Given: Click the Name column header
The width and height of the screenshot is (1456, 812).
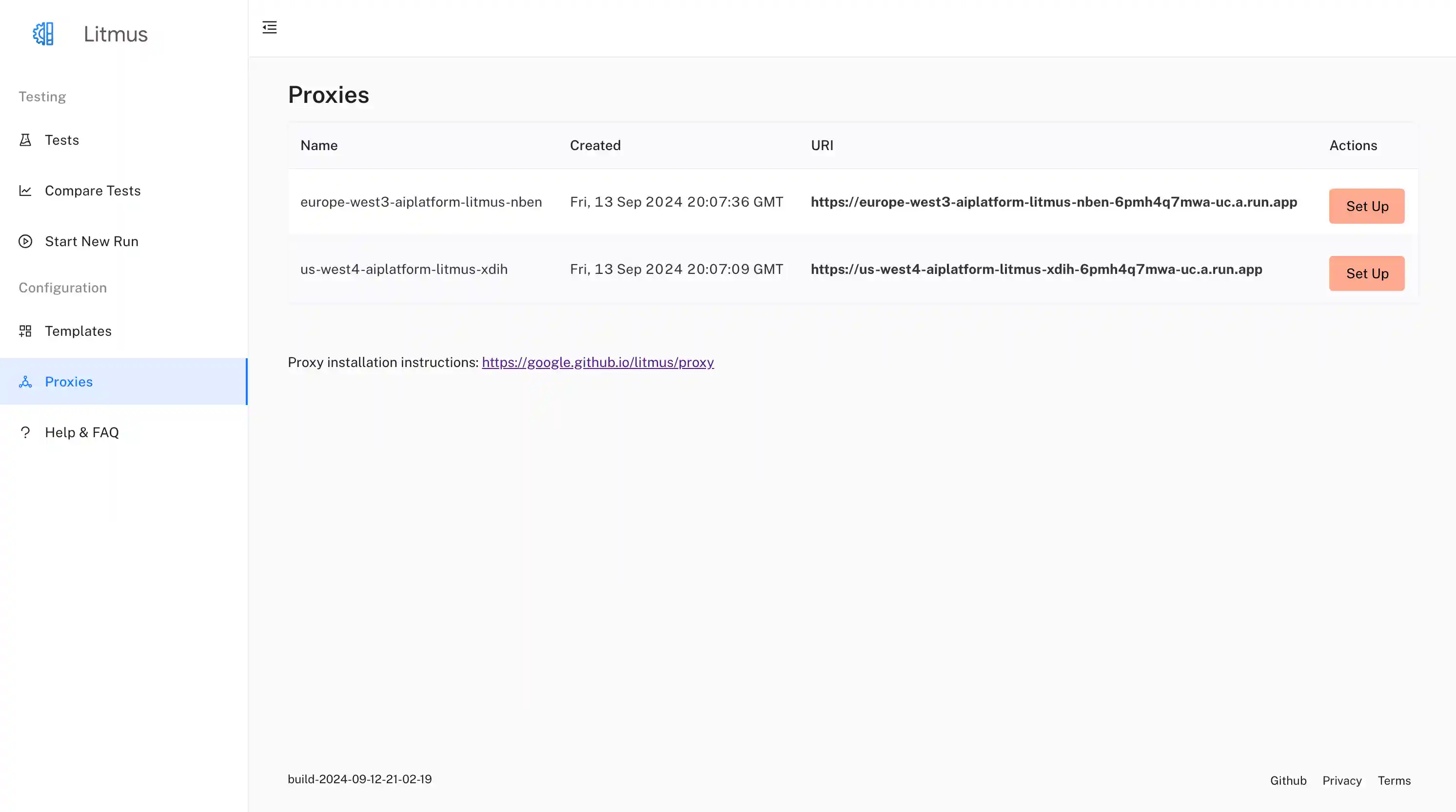Looking at the screenshot, I should point(318,145).
